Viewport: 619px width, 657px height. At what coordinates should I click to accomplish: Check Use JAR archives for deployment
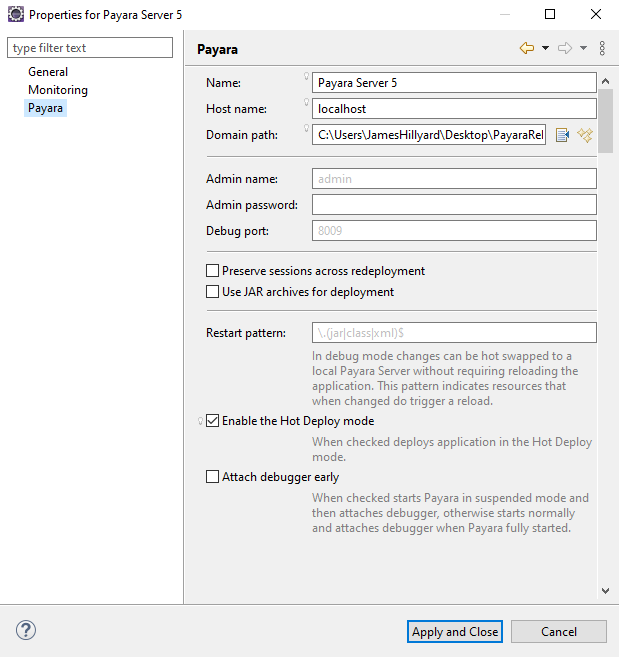point(212,292)
